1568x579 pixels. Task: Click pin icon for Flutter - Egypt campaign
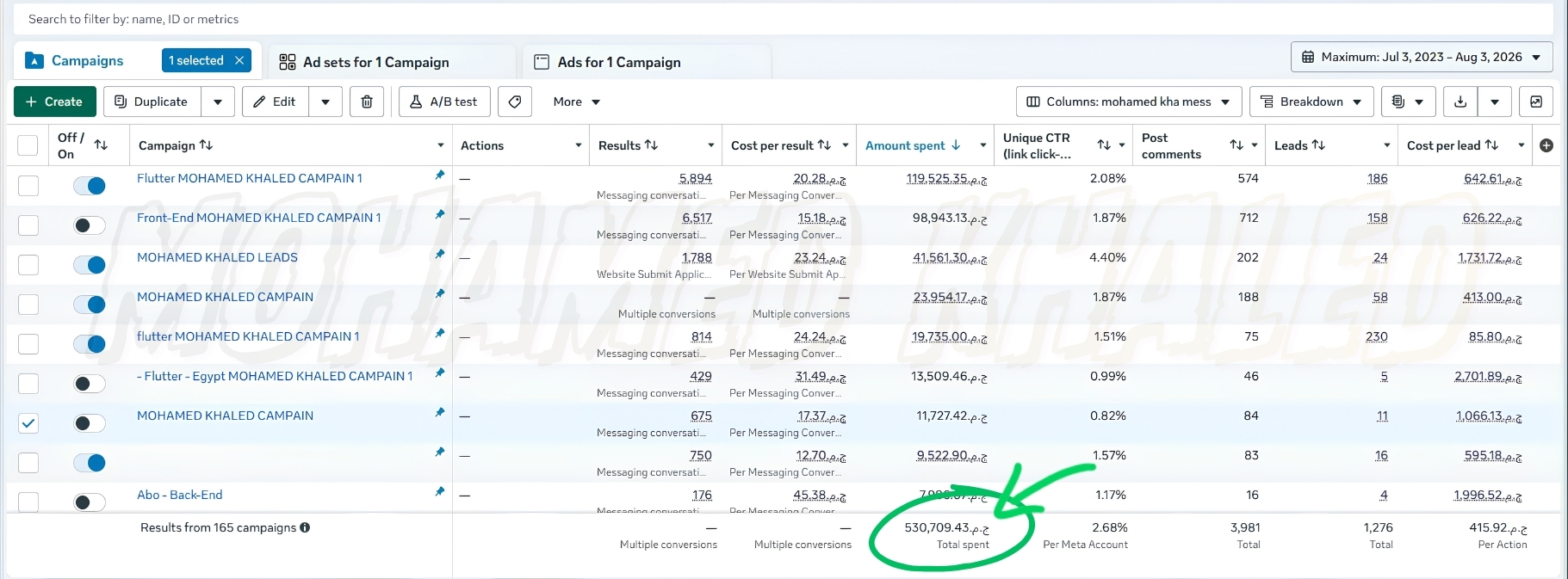[440, 373]
